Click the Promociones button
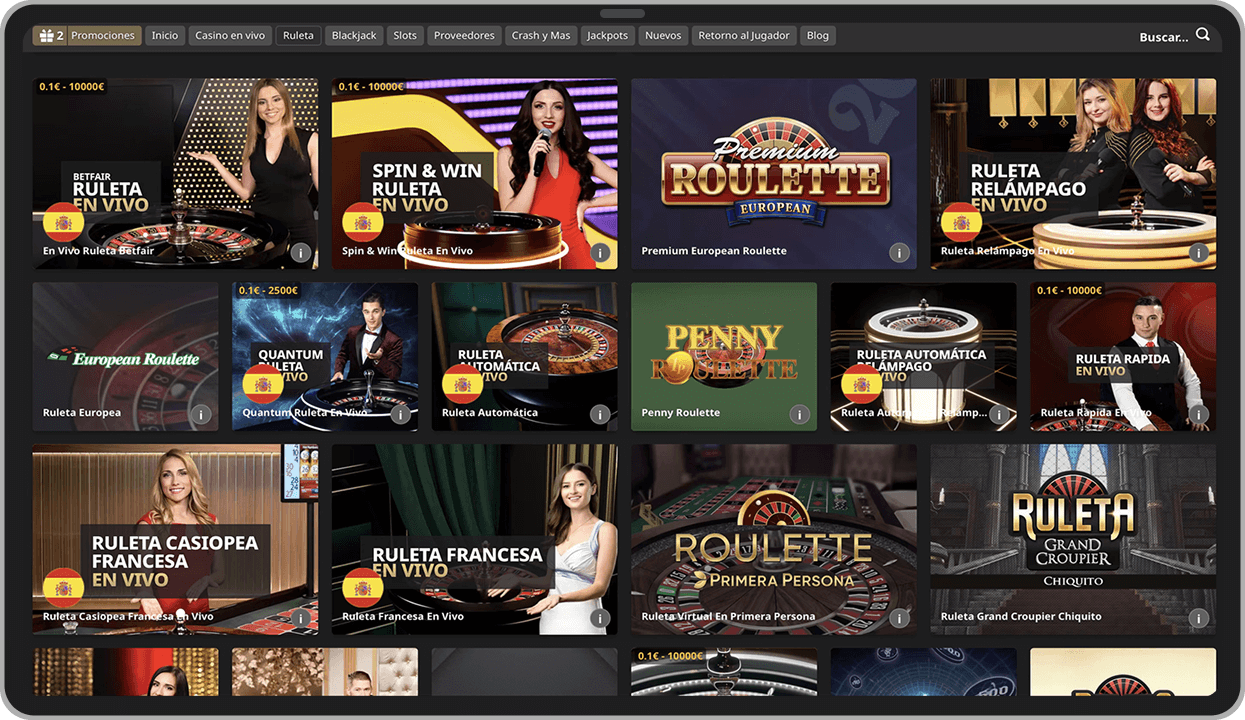Viewport: 1245px width, 720px height. (x=103, y=36)
